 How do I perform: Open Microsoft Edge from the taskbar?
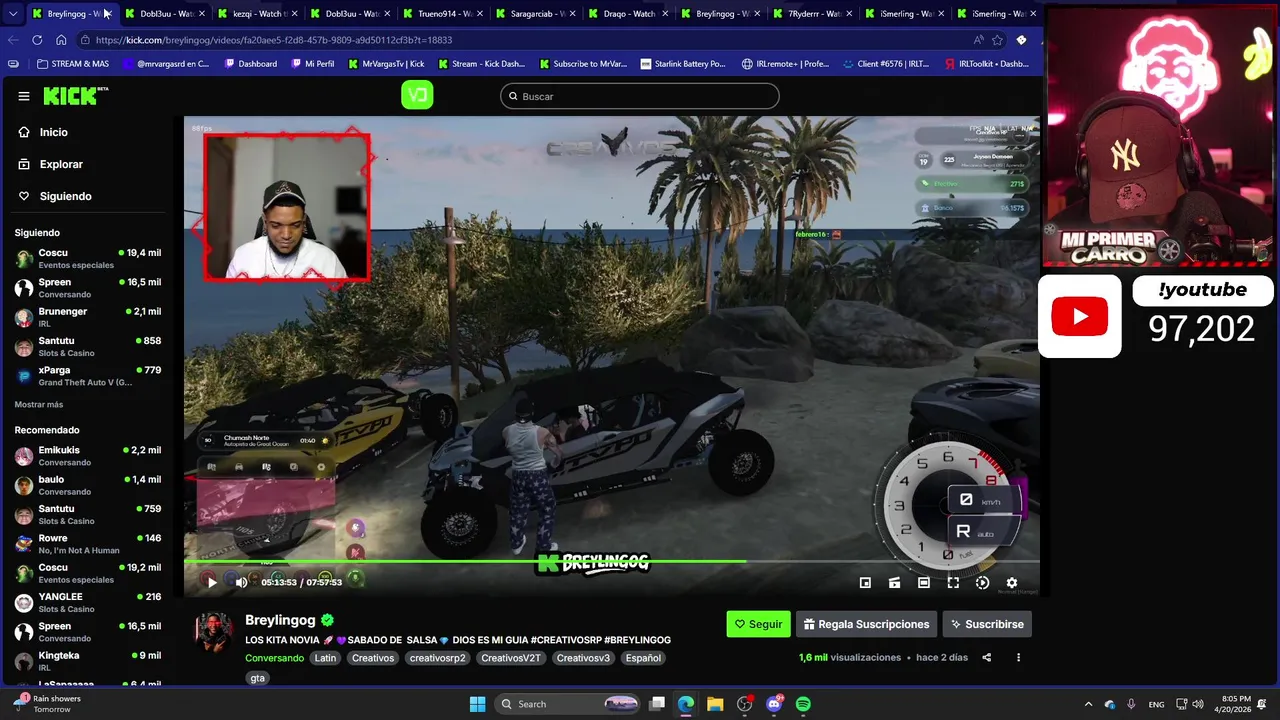click(x=686, y=704)
